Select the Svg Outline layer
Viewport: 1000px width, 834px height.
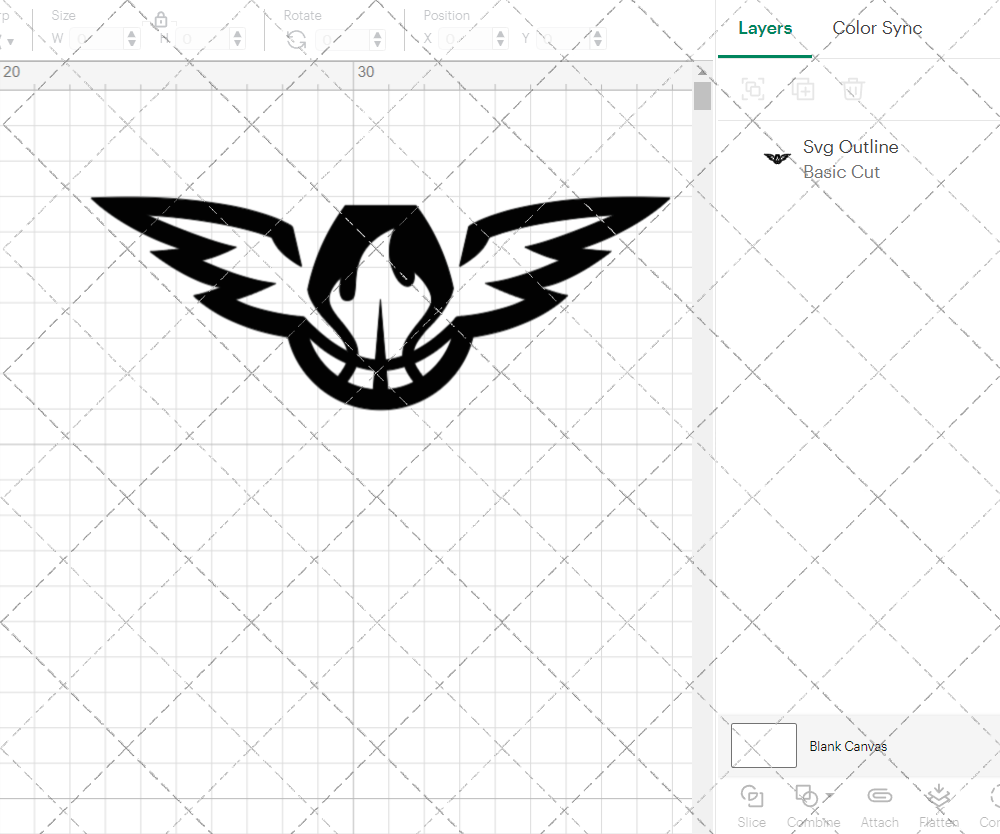(x=851, y=147)
